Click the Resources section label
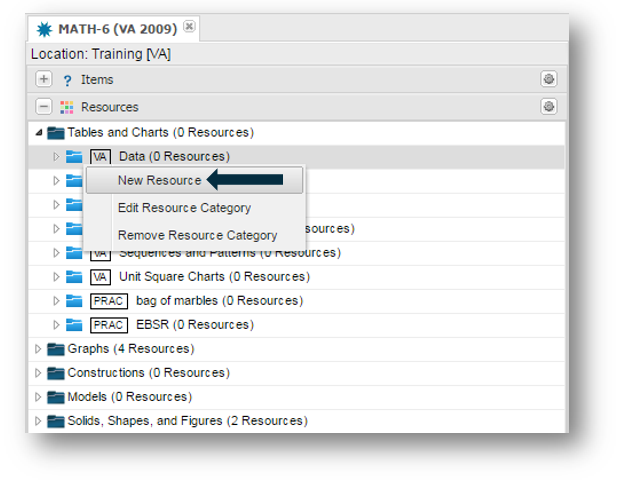 [x=110, y=107]
